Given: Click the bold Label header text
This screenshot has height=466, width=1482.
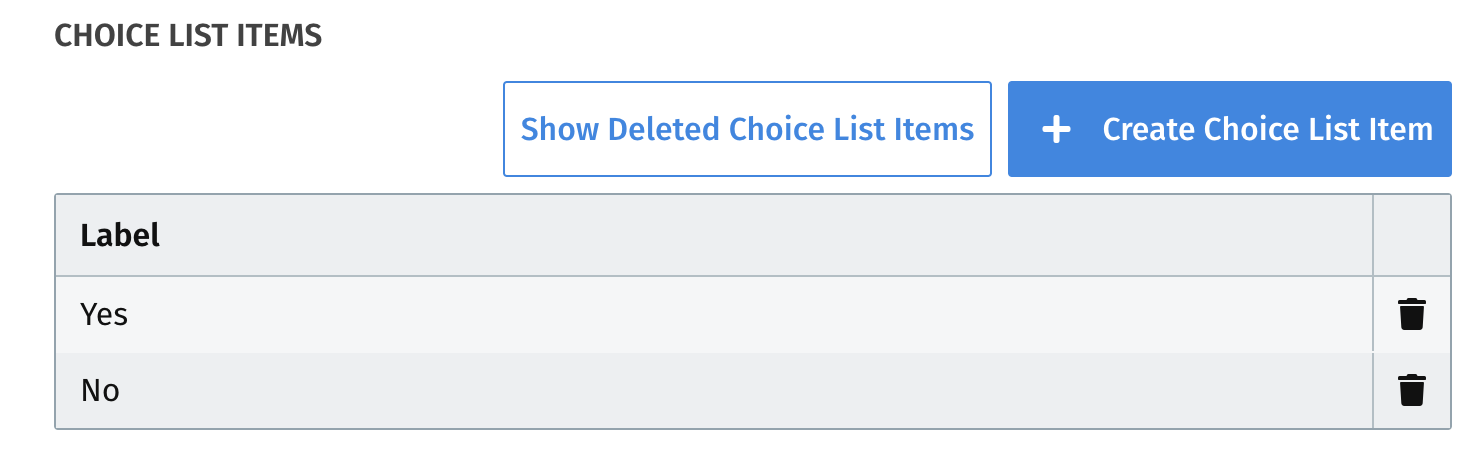Looking at the screenshot, I should pos(120,235).
